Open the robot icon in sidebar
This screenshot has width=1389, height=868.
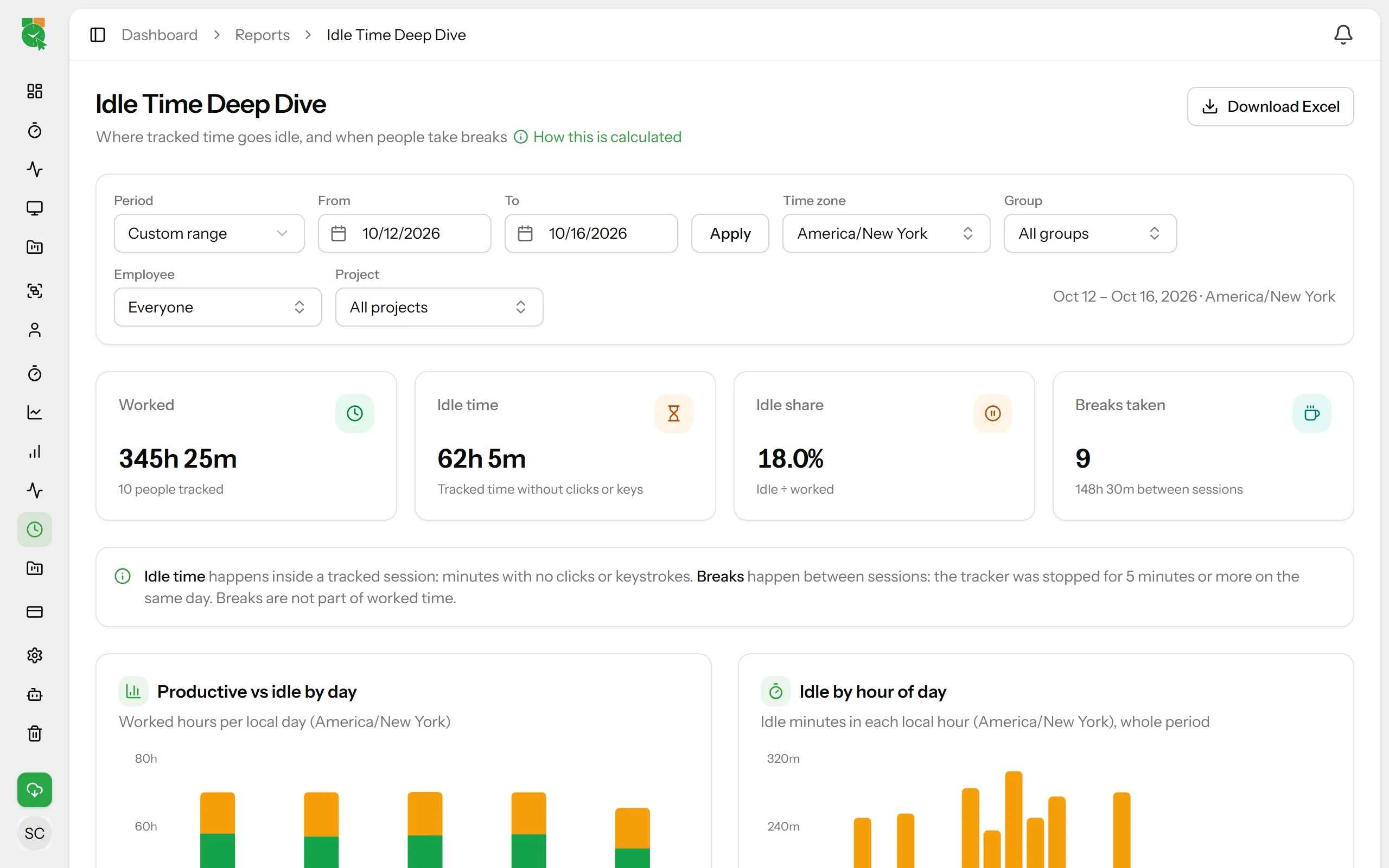tap(34, 694)
